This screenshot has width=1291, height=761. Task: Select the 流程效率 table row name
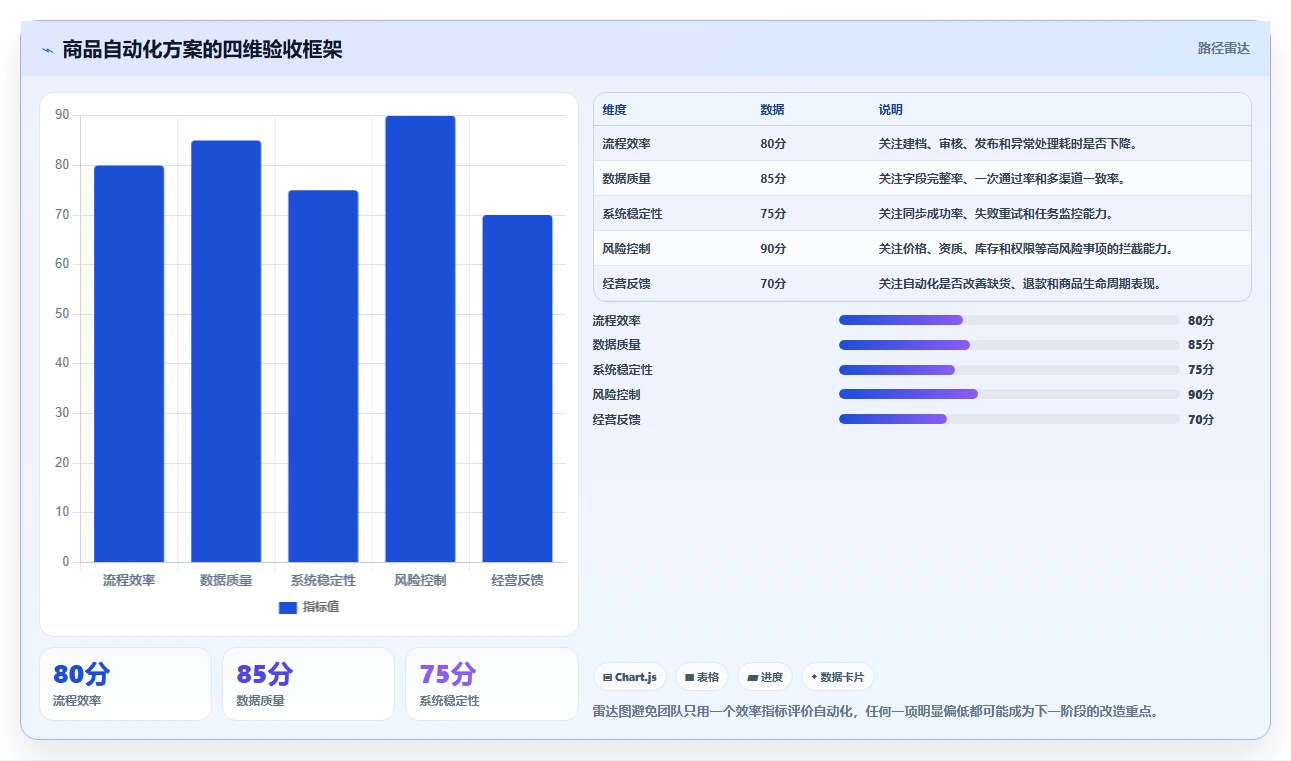click(626, 144)
